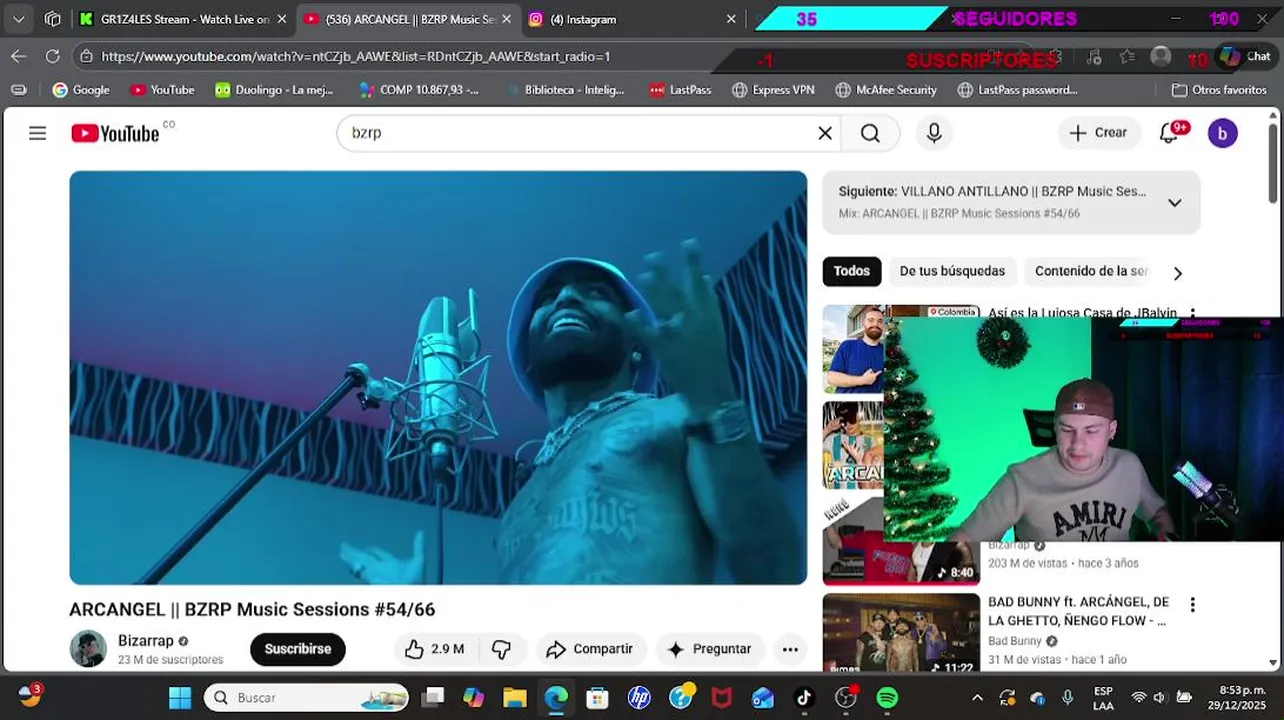This screenshot has height=720, width=1284.
Task: Open the Duolingo bookmark
Action: click(x=274, y=90)
